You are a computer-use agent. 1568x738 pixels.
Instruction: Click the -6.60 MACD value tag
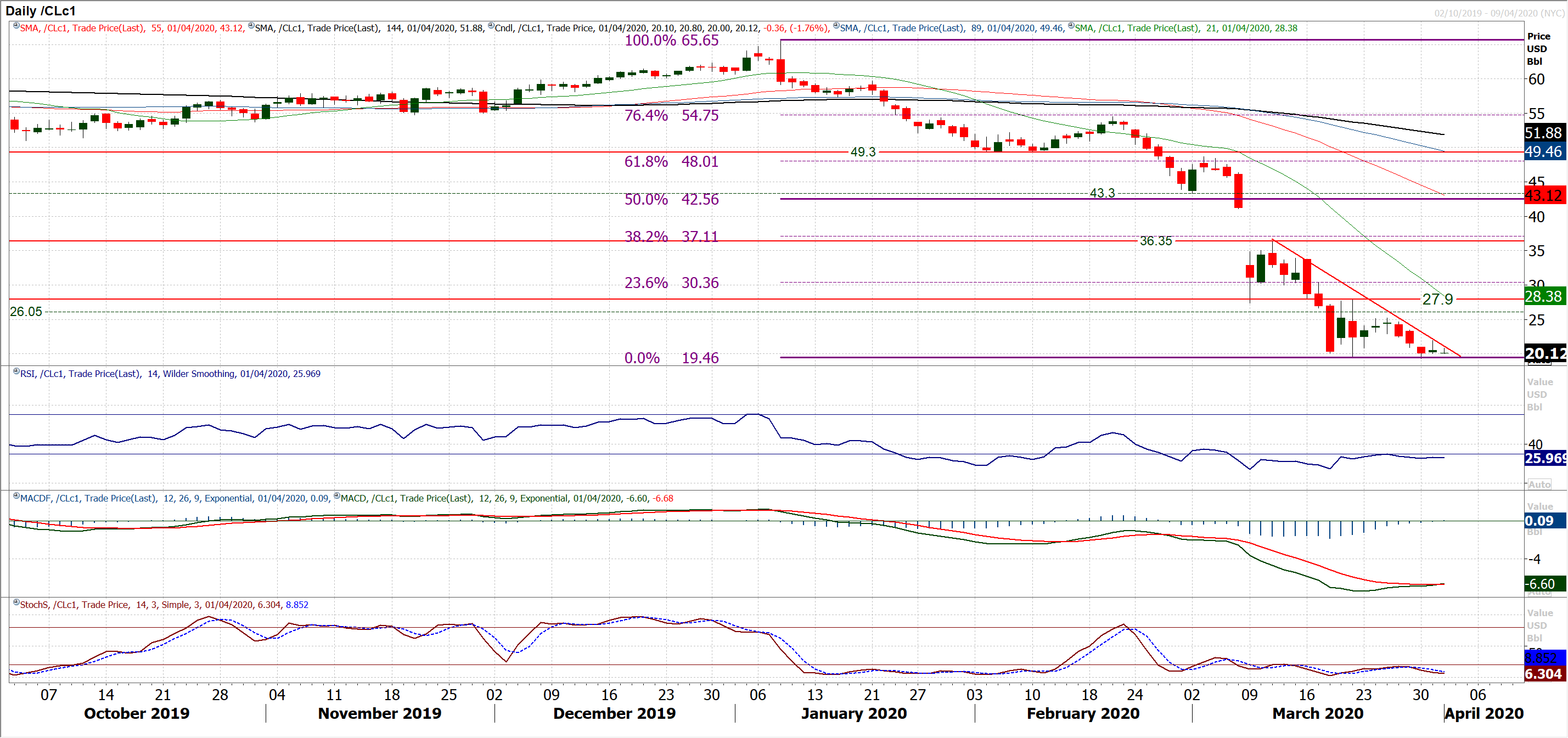click(x=1545, y=584)
